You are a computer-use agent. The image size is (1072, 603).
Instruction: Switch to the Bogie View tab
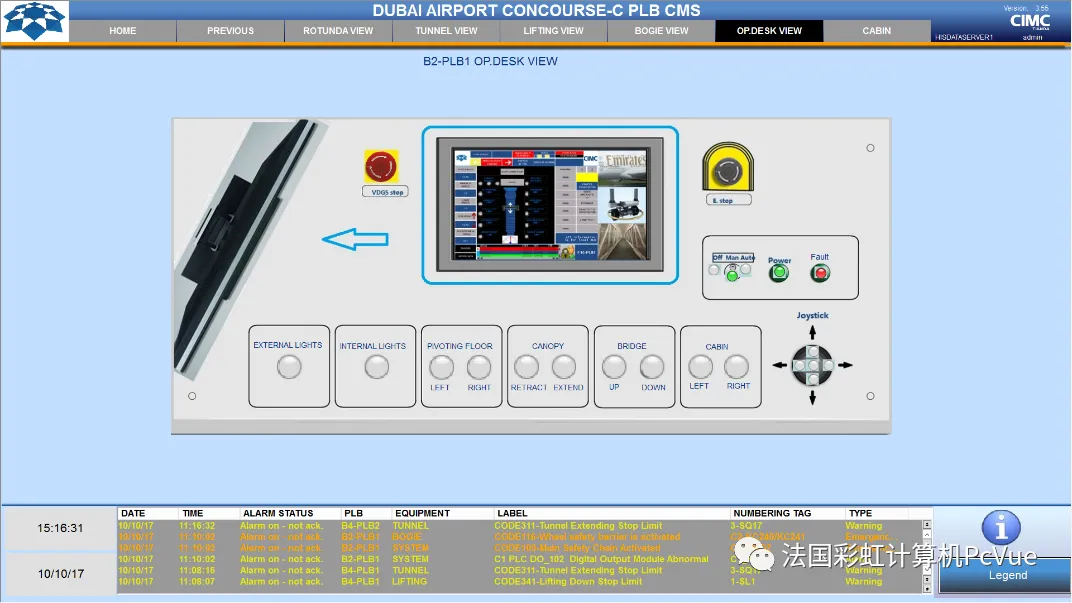[x=661, y=31]
